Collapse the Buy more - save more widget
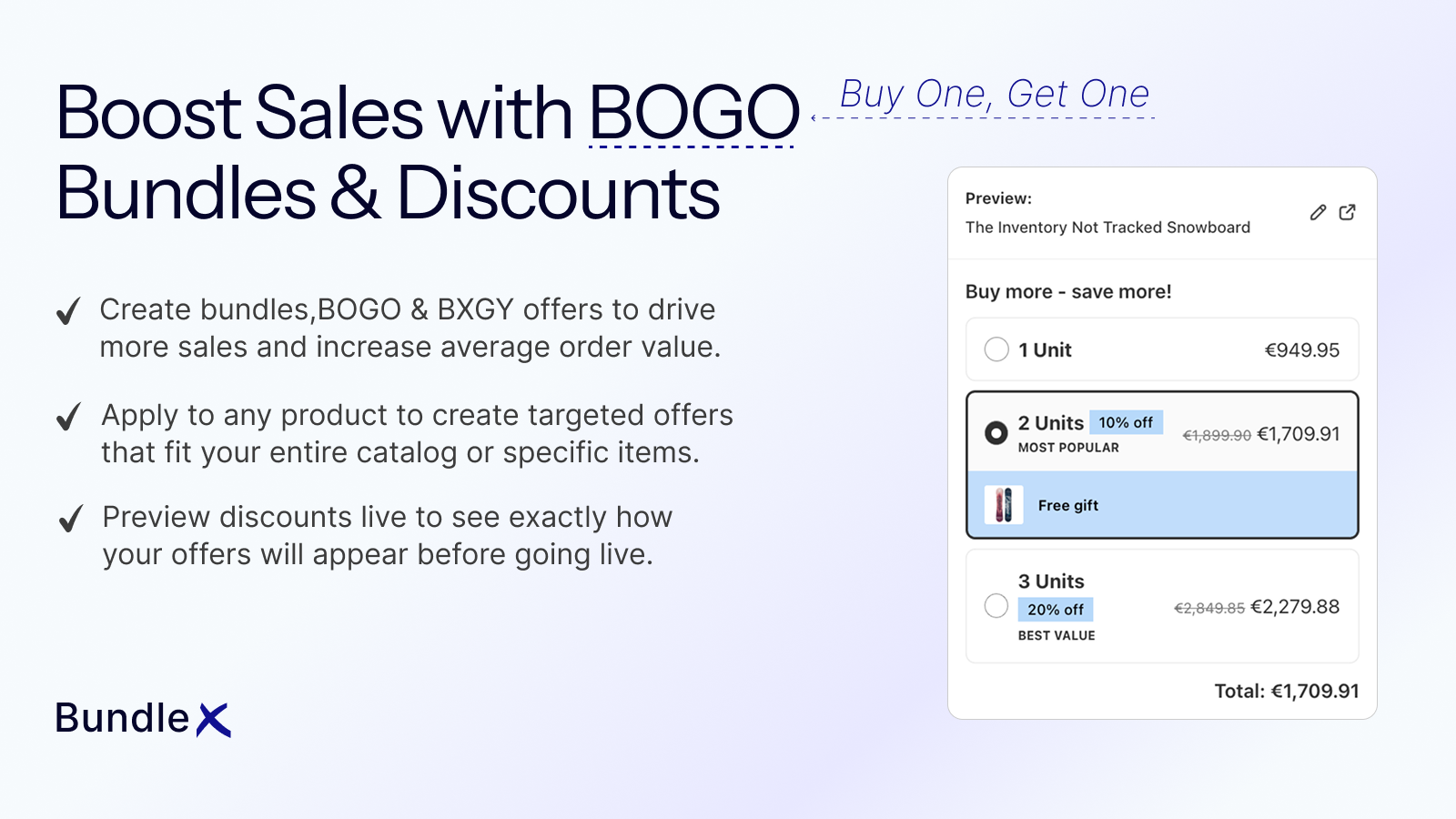Viewport: 1456px width, 819px height. (1068, 291)
